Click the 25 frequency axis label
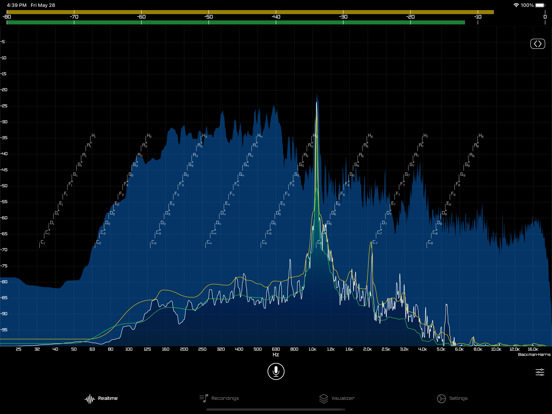 (x=19, y=349)
